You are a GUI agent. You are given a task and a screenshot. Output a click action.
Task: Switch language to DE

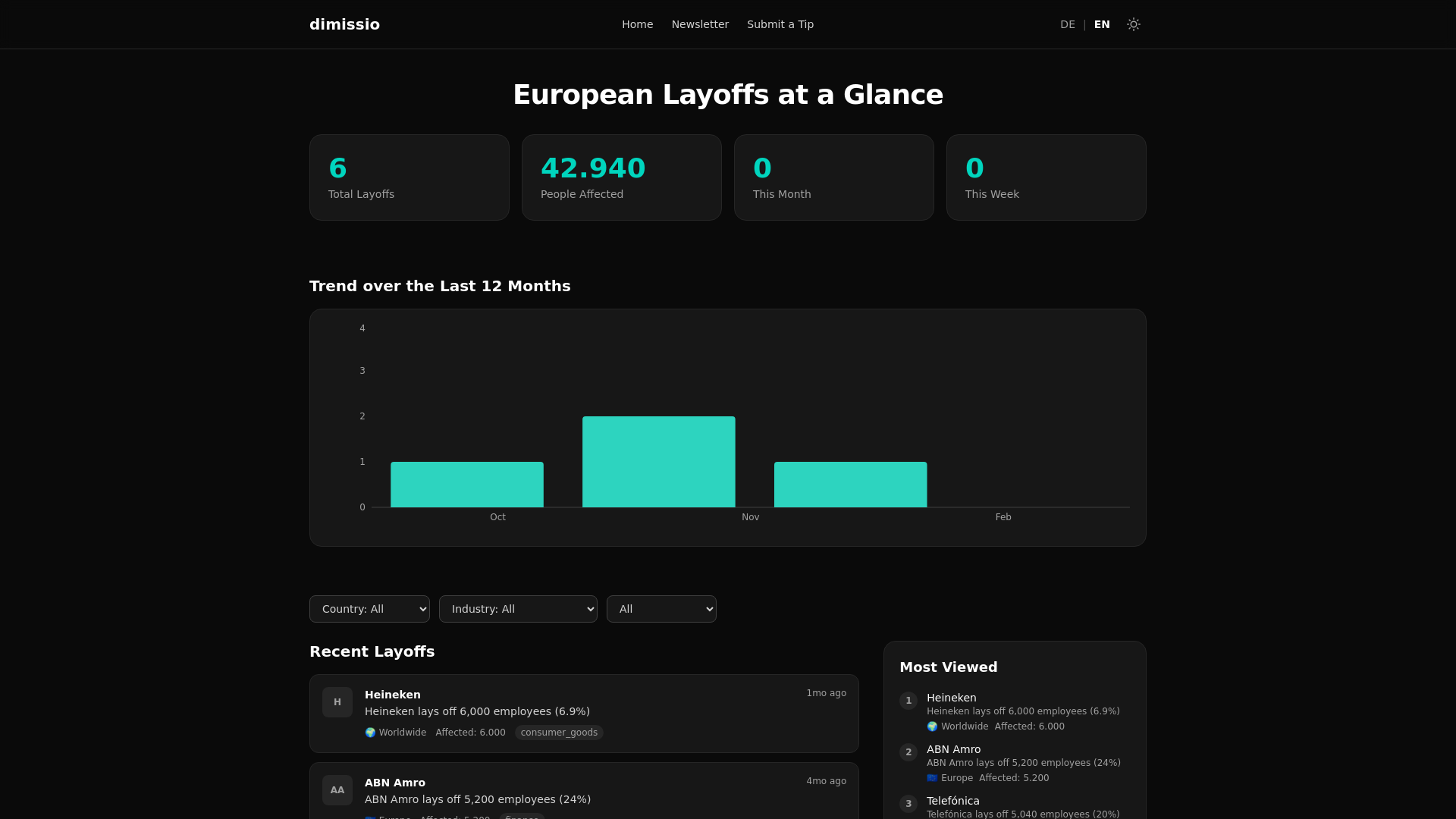[x=1067, y=24]
